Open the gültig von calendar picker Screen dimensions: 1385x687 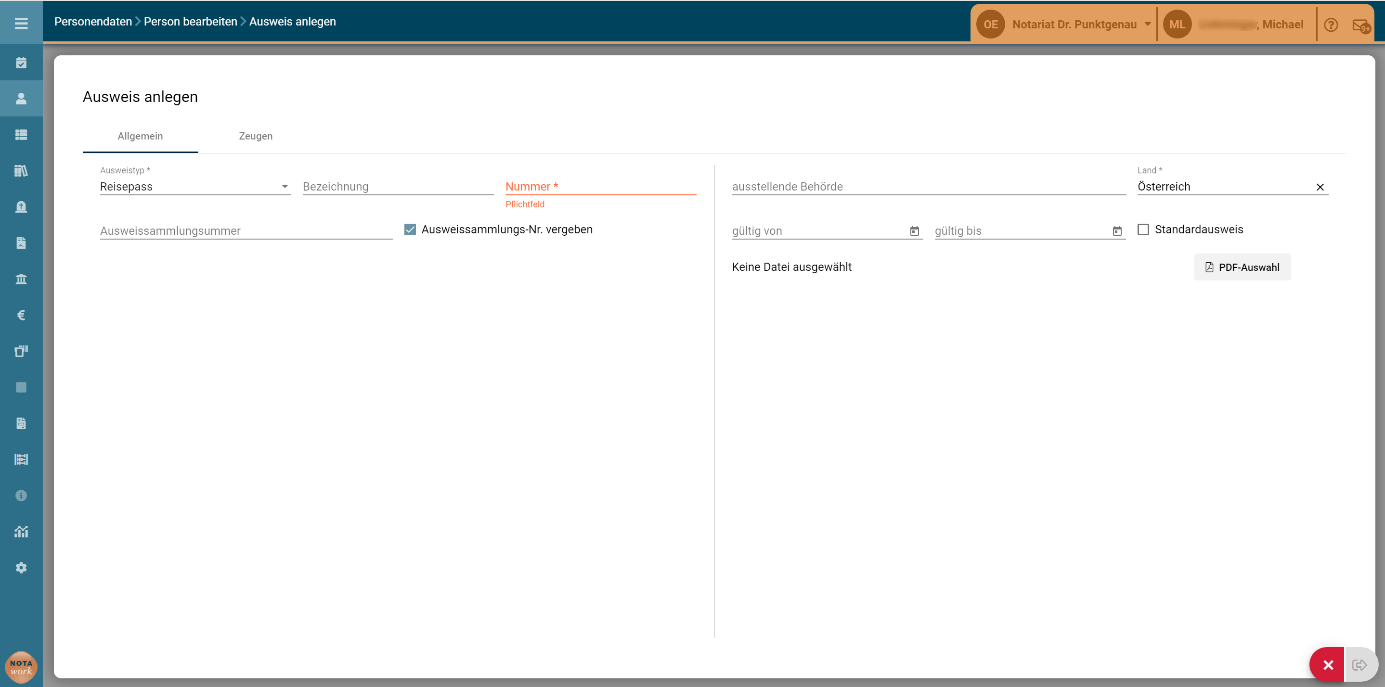pos(914,231)
